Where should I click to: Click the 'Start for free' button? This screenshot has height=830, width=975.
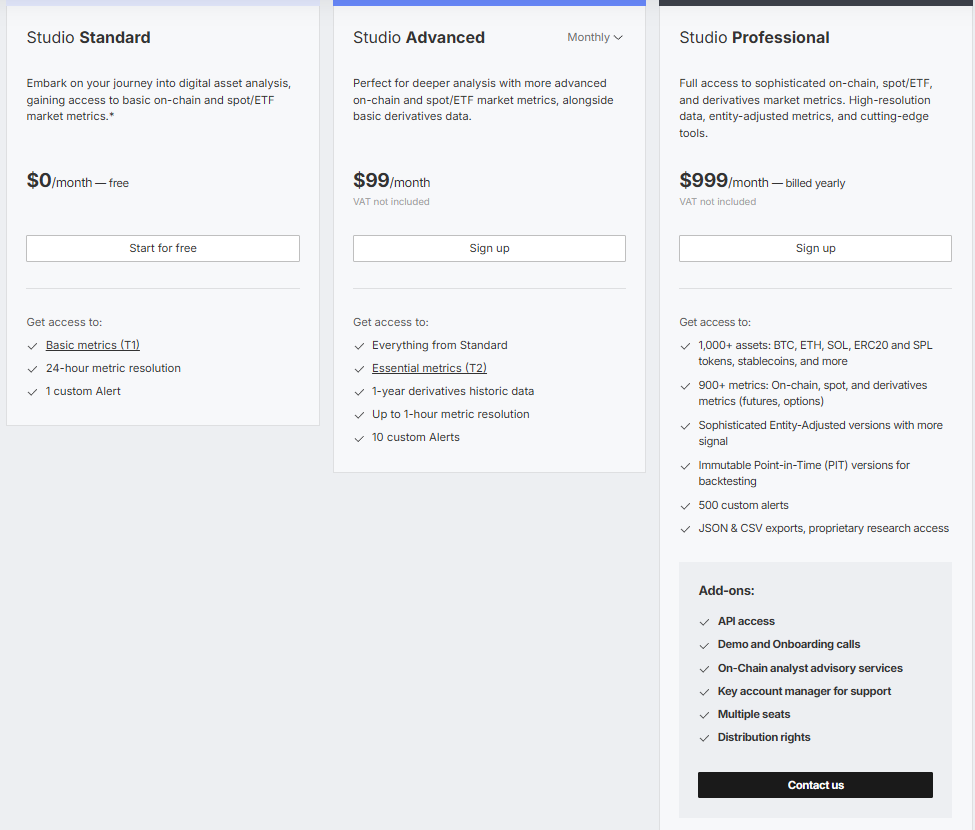point(163,248)
